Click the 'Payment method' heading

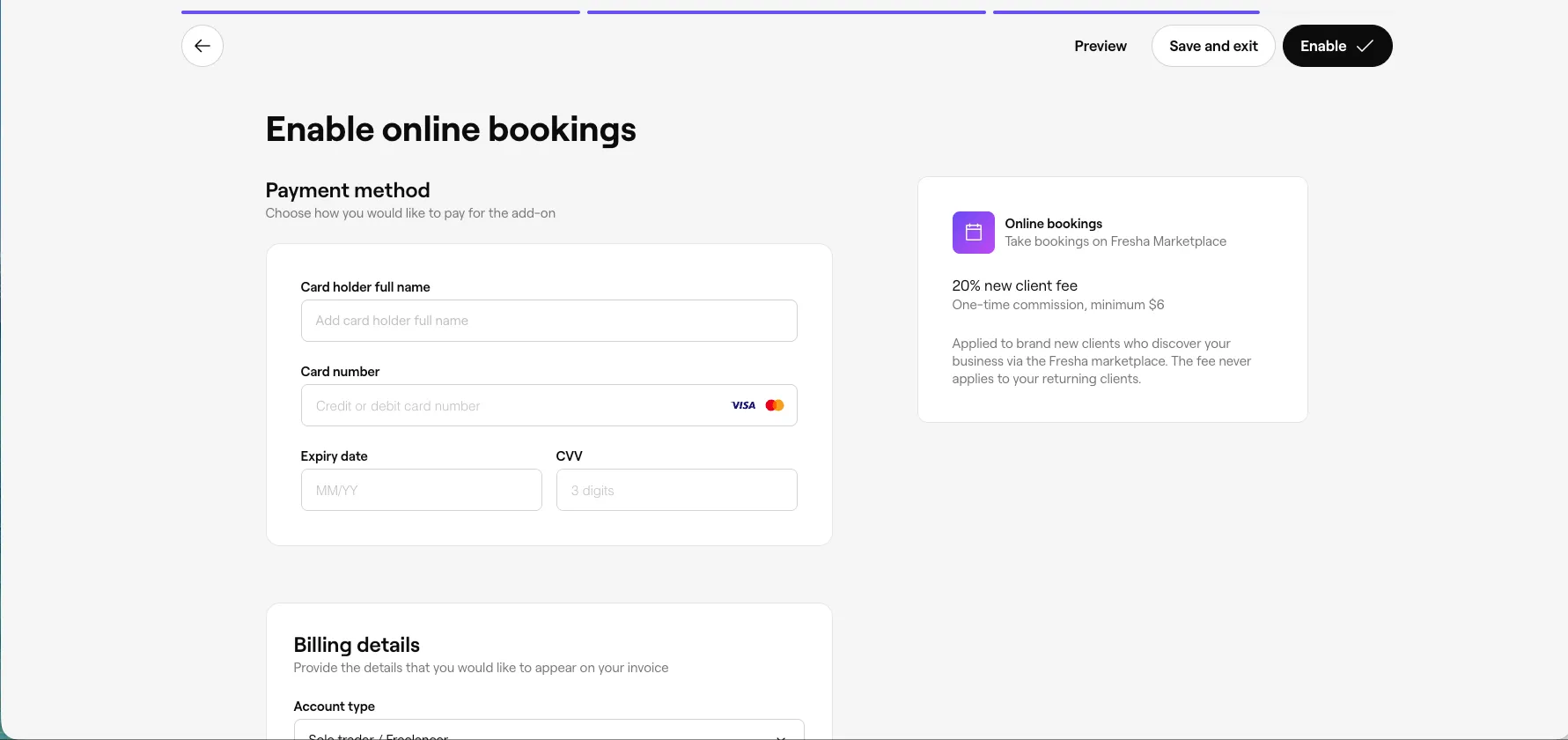[348, 190]
